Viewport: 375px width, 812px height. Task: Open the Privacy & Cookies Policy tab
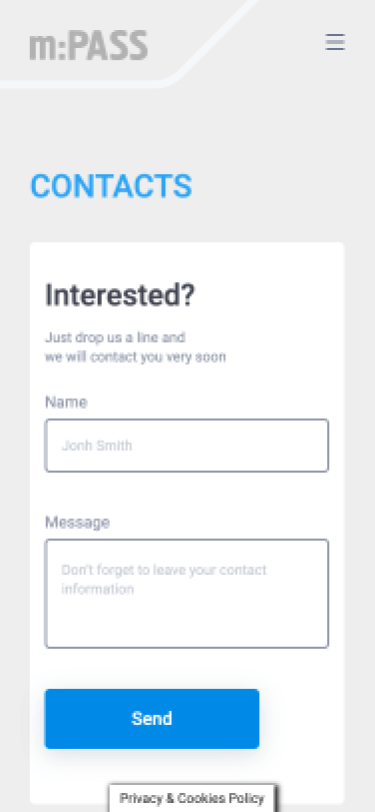(192, 798)
